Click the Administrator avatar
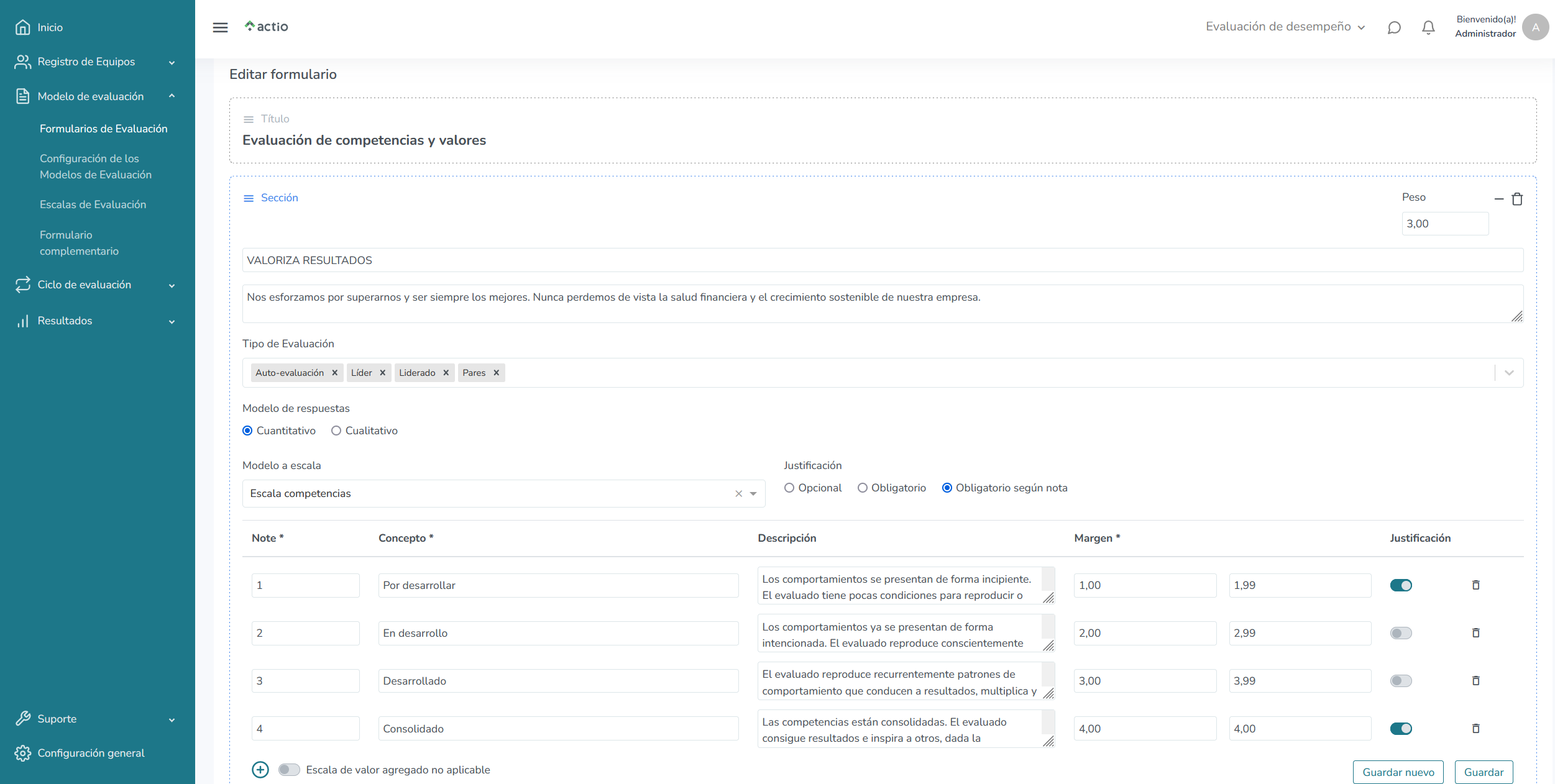 coord(1535,27)
